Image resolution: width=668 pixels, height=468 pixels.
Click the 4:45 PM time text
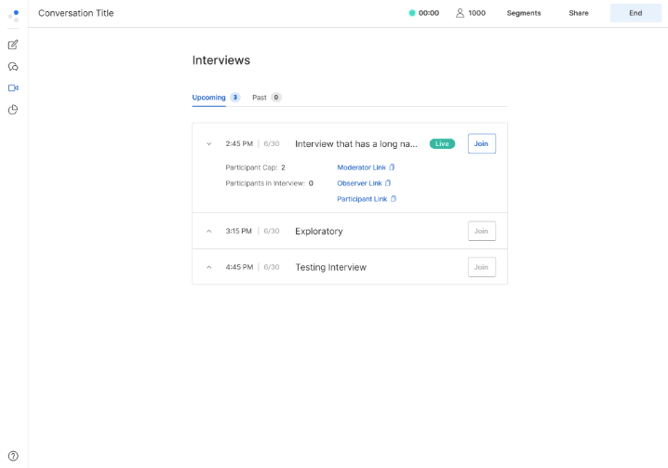click(239, 267)
